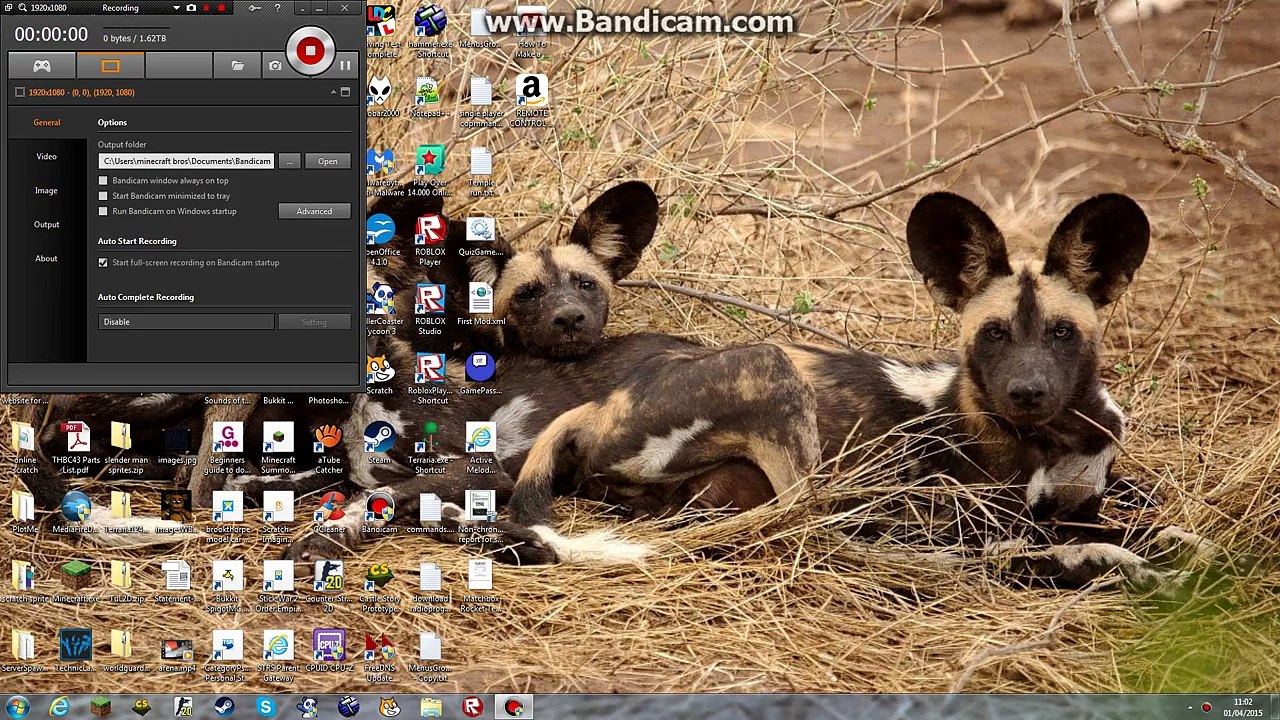This screenshot has height=720, width=1280.
Task: Open the Video settings tab
Action: click(x=47, y=156)
